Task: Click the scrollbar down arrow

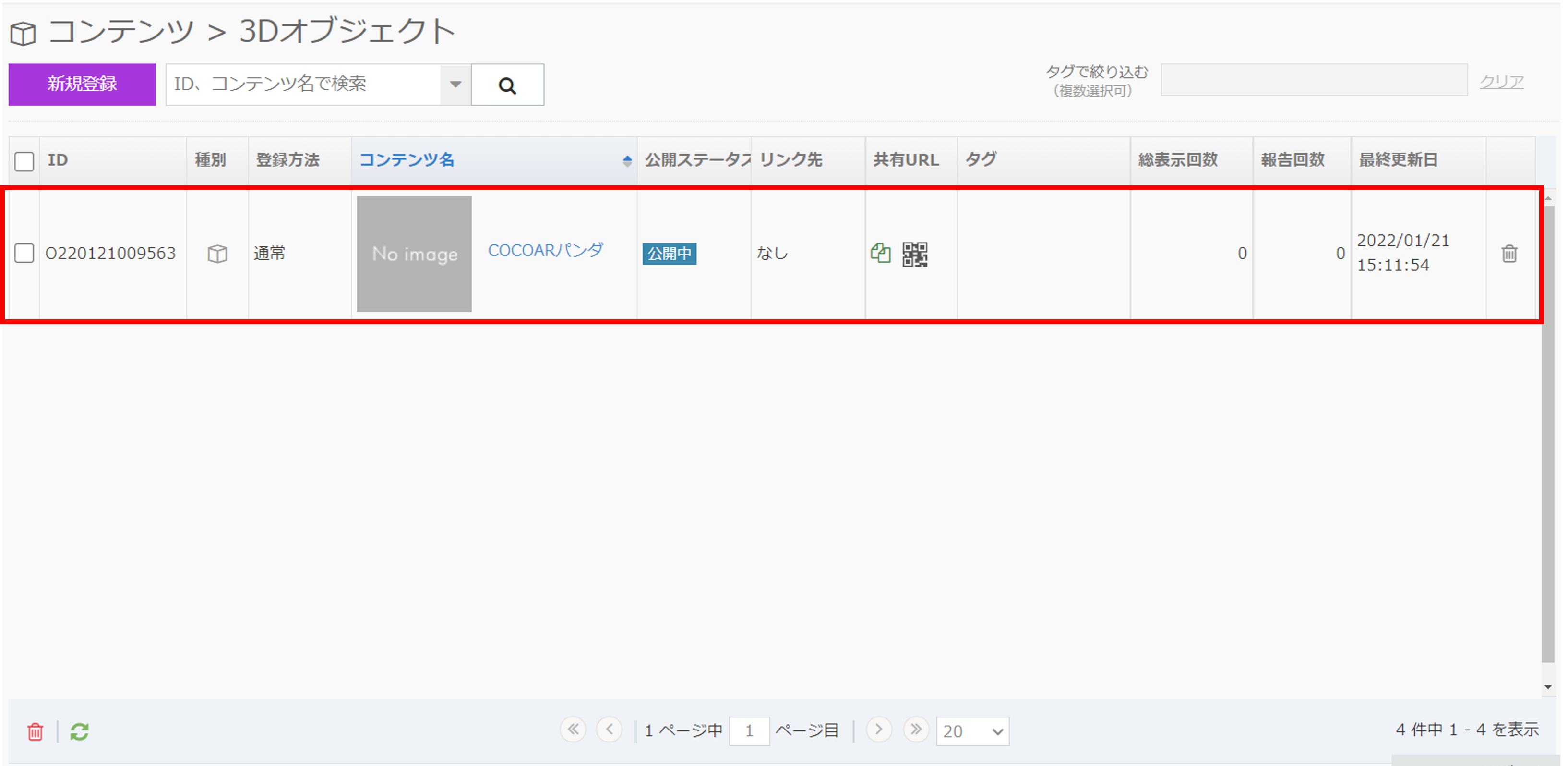Action: pos(1548,687)
